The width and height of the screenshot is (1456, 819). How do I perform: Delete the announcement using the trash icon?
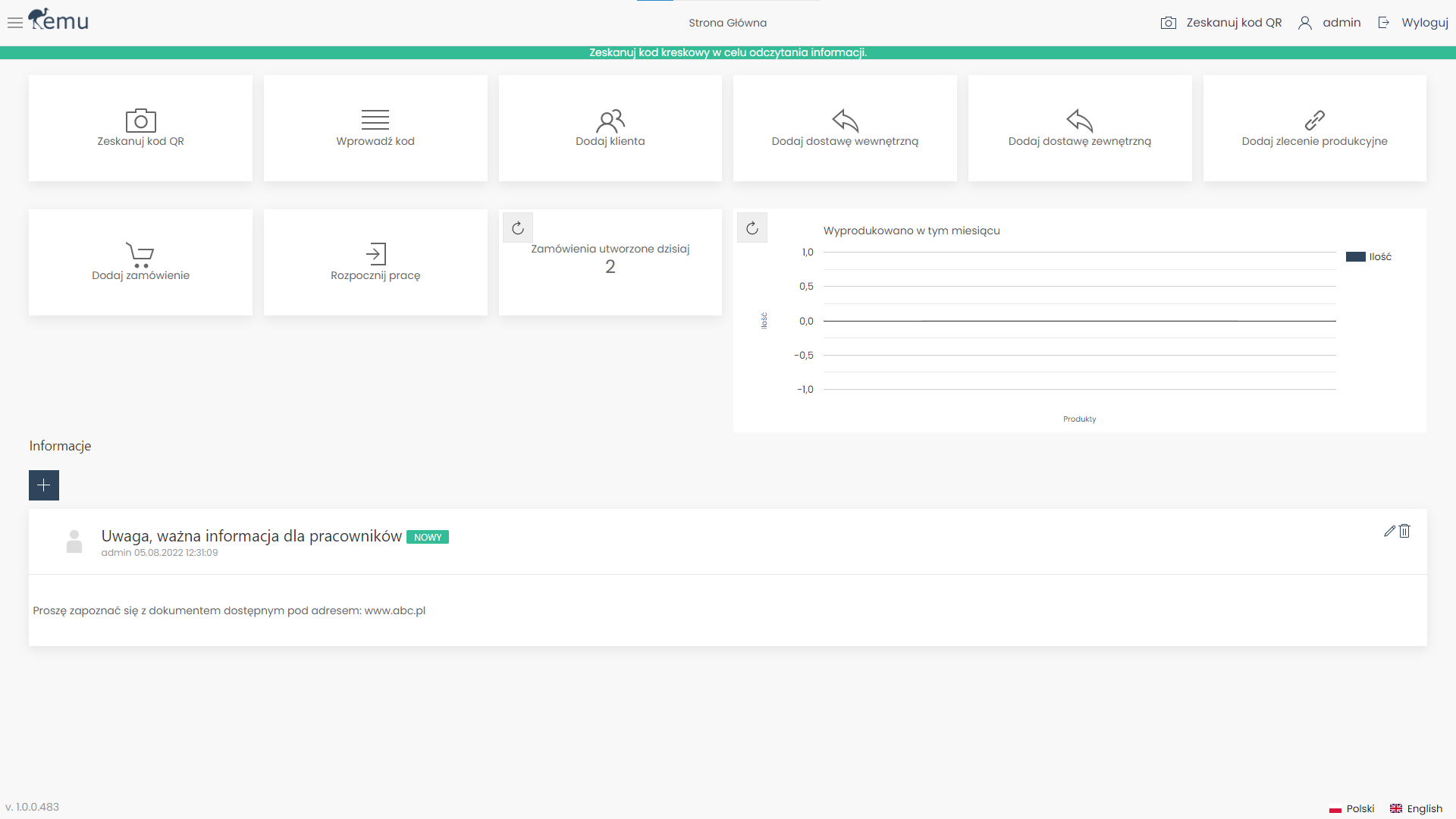[1404, 531]
